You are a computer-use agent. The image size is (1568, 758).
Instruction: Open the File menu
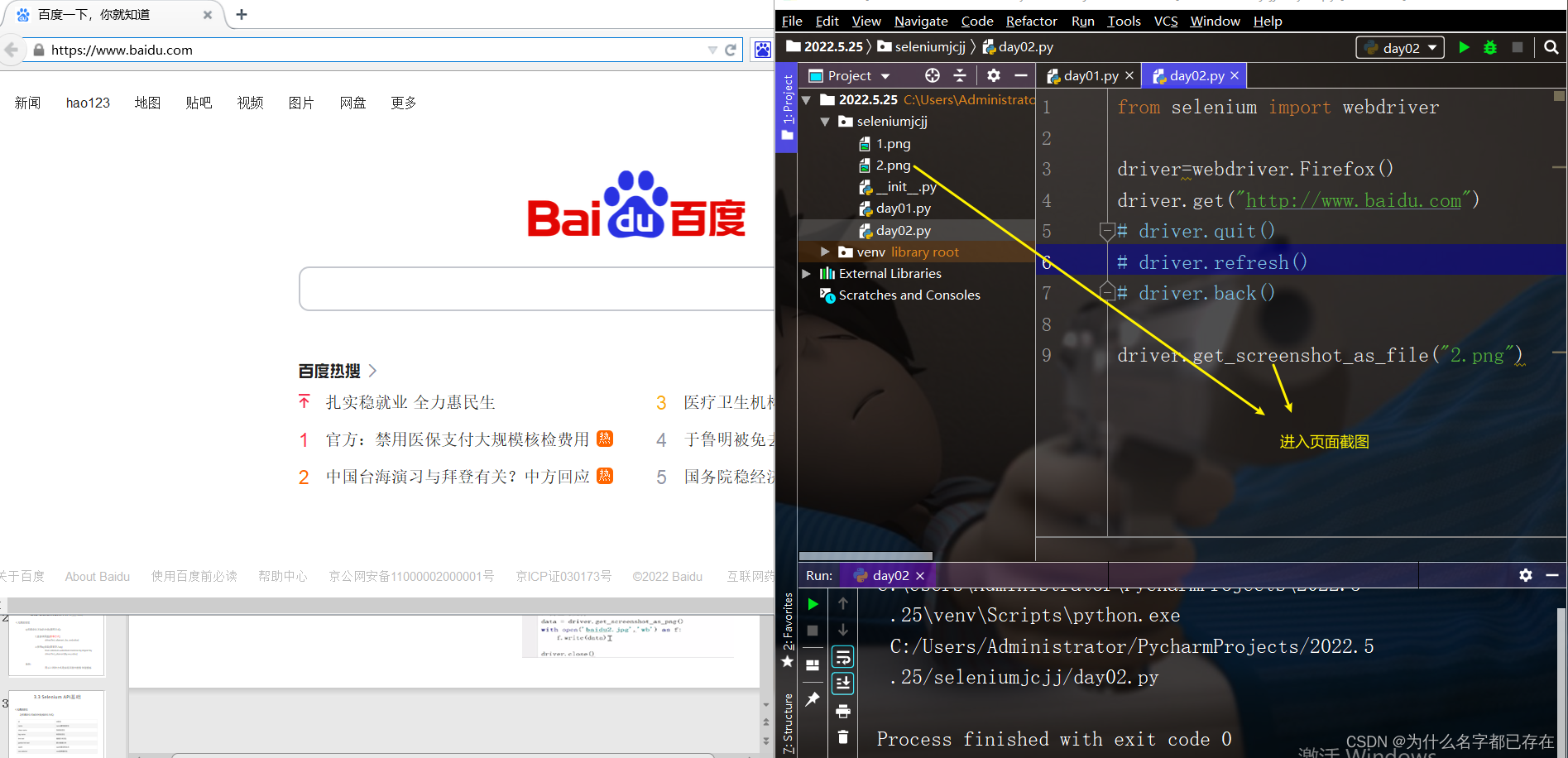click(792, 21)
